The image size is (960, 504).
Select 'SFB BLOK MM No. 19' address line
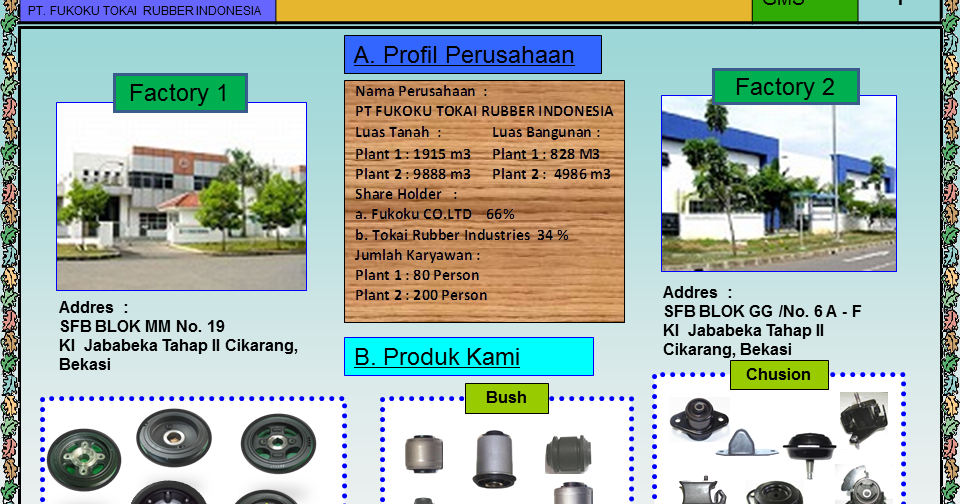pos(142,326)
